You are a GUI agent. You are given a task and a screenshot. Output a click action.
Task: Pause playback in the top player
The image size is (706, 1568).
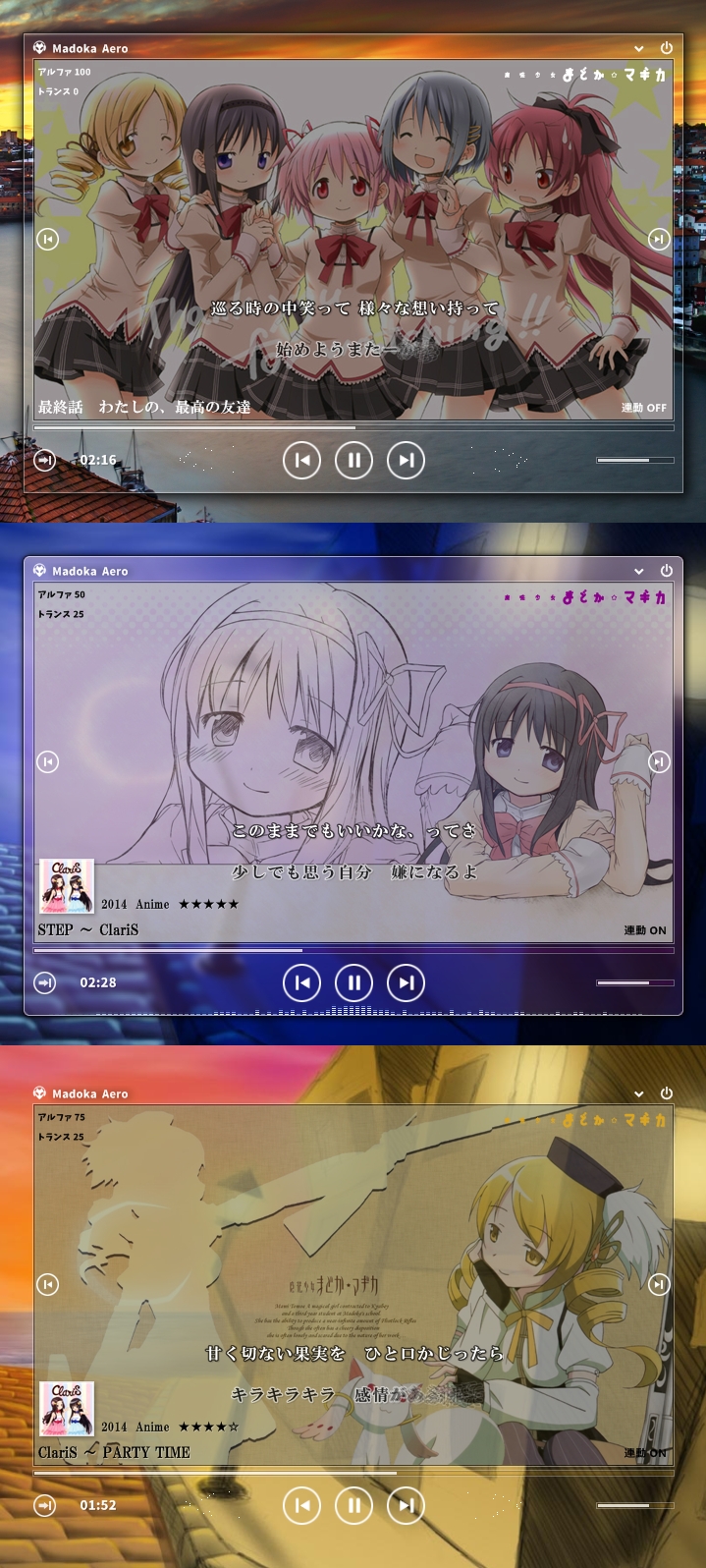pyautogui.click(x=353, y=460)
